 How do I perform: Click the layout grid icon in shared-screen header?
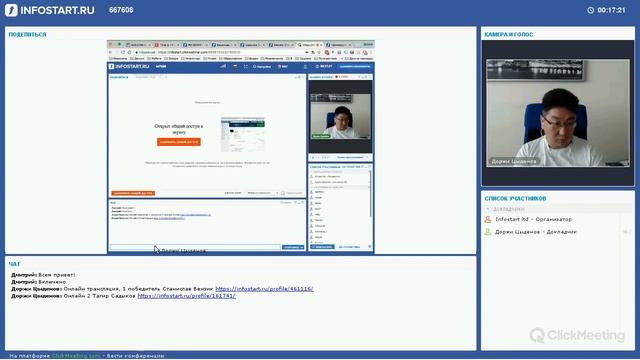click(246, 66)
